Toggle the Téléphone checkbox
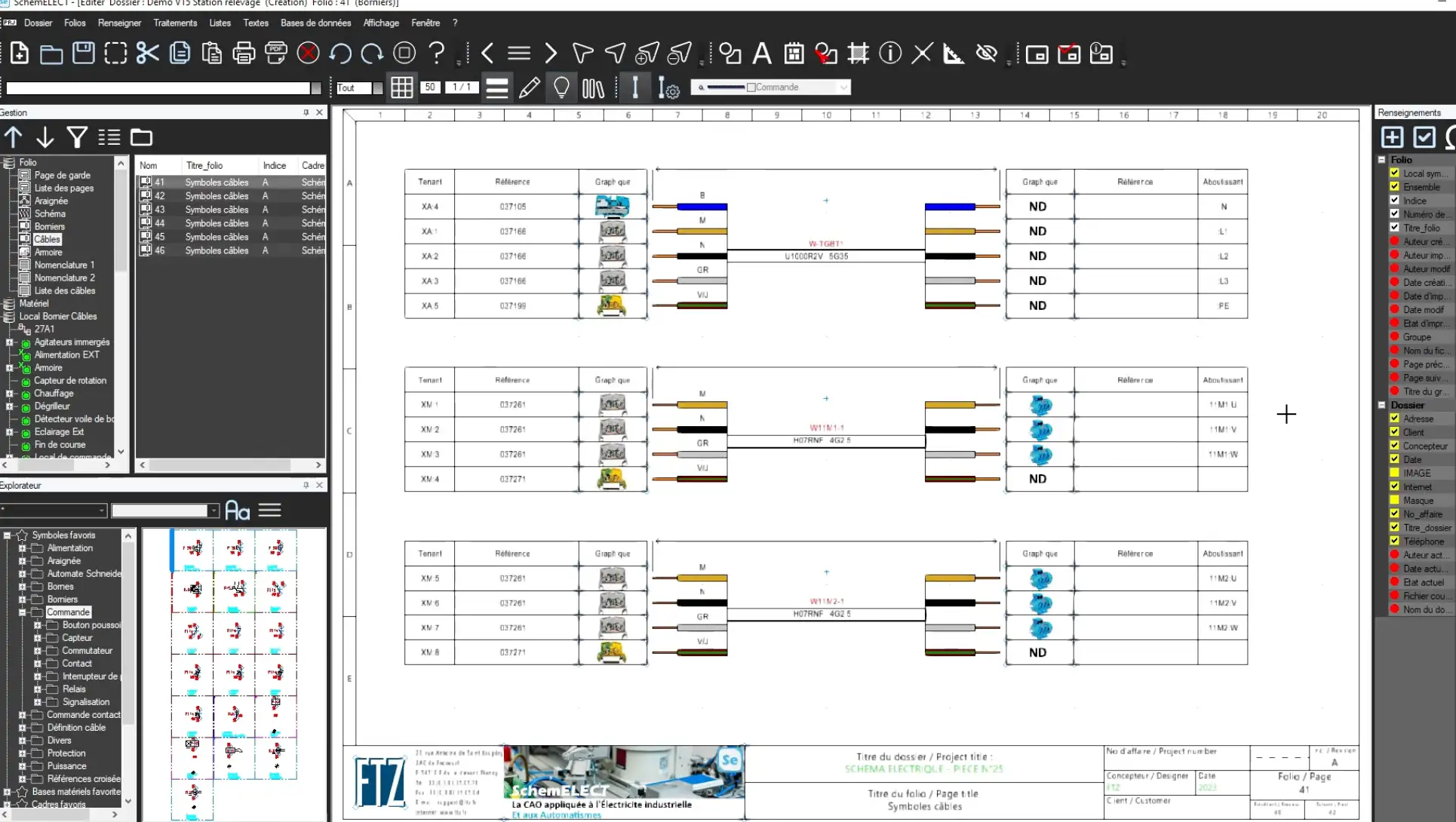1456x822 pixels. (1395, 541)
